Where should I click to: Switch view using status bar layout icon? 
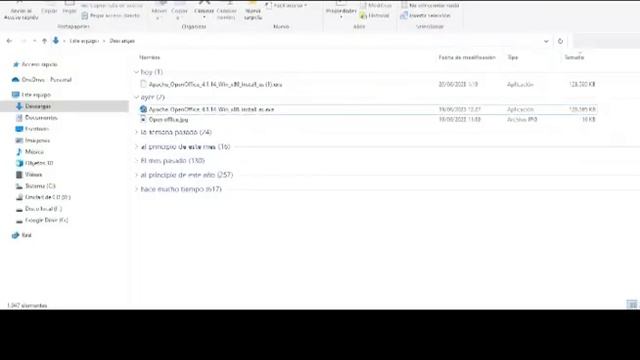[631, 304]
